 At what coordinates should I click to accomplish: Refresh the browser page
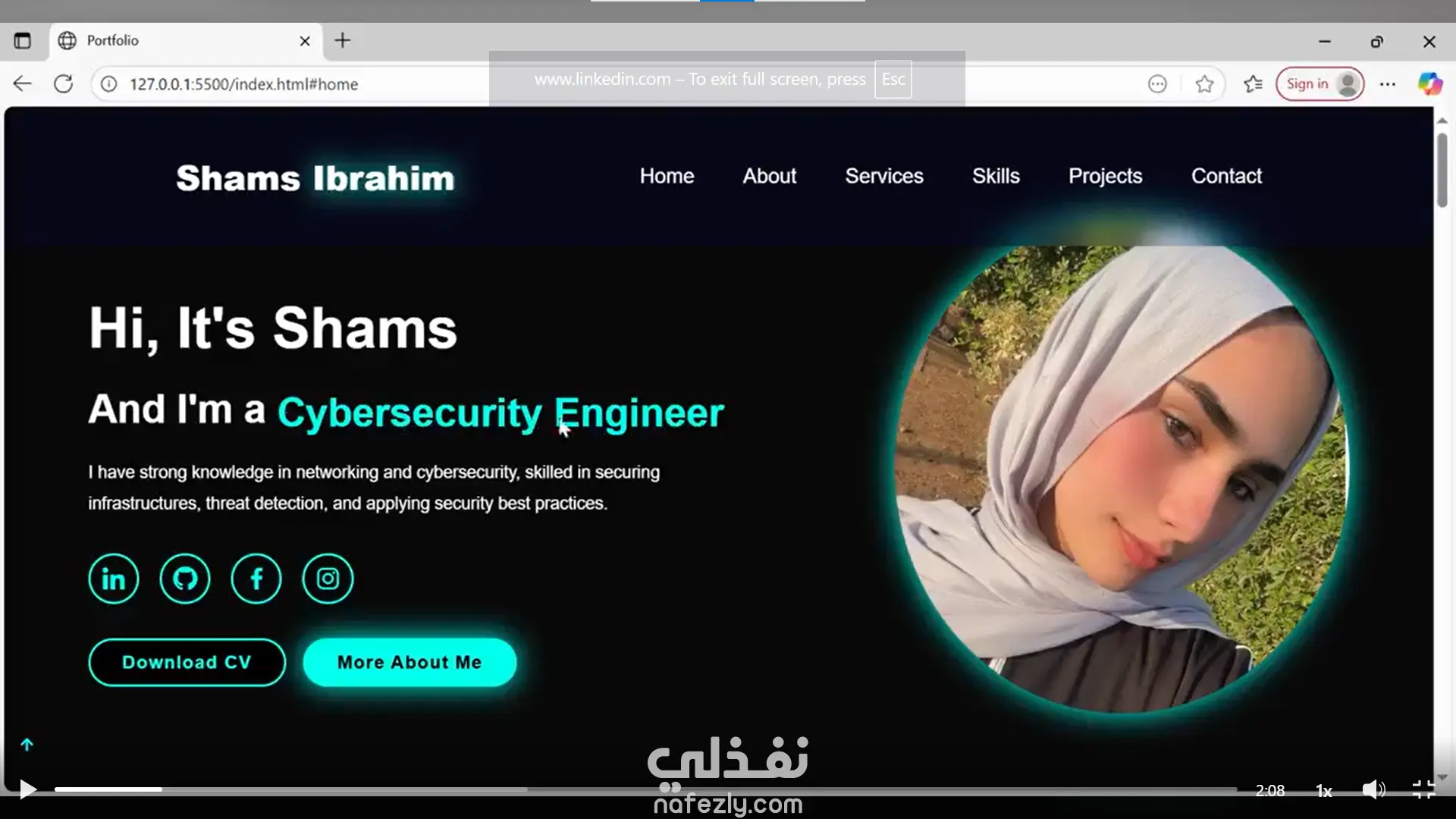pyautogui.click(x=64, y=83)
